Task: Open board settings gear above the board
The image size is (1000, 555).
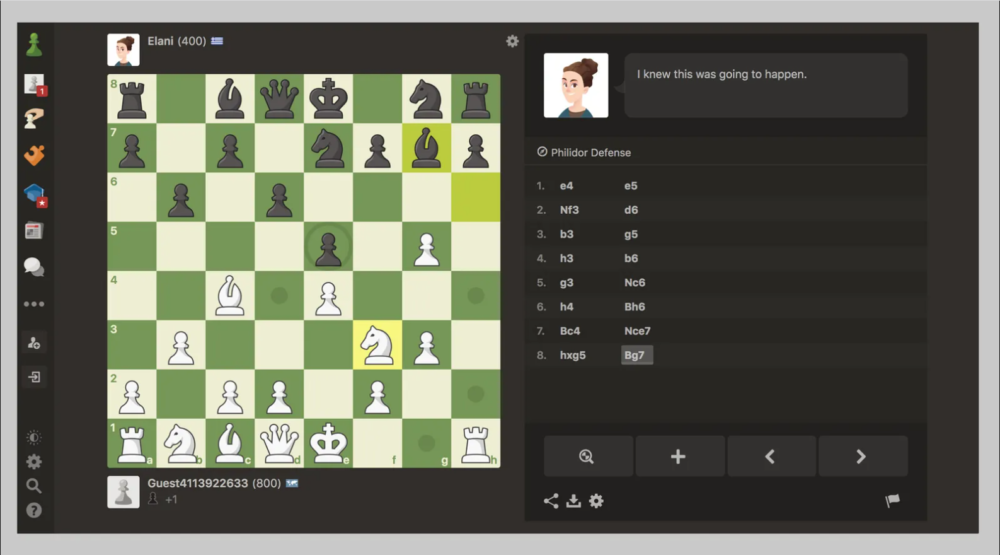Action: 512,41
